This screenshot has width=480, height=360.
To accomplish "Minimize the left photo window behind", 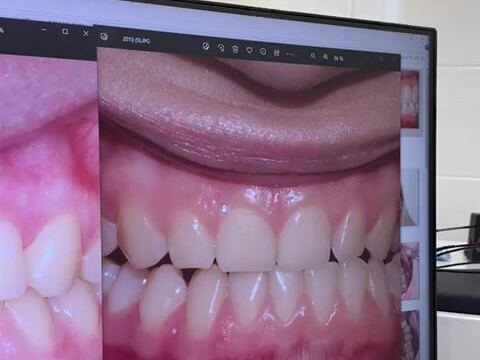I will tap(44, 30).
